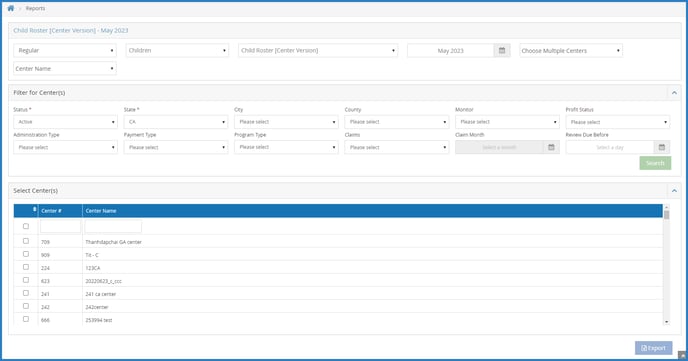The height and width of the screenshot is (361, 688).
Task: Select '241 ca center' name
Action: pyautogui.click(x=100, y=294)
